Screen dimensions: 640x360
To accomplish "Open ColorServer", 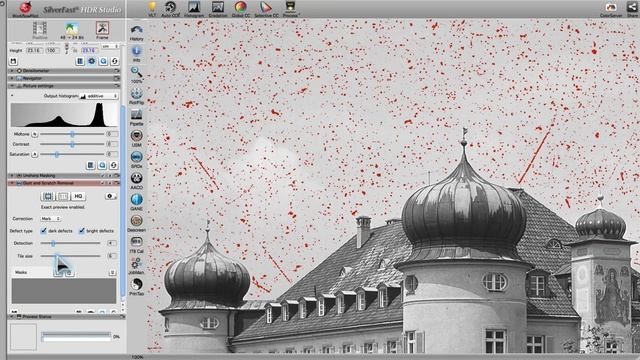I will [611, 8].
